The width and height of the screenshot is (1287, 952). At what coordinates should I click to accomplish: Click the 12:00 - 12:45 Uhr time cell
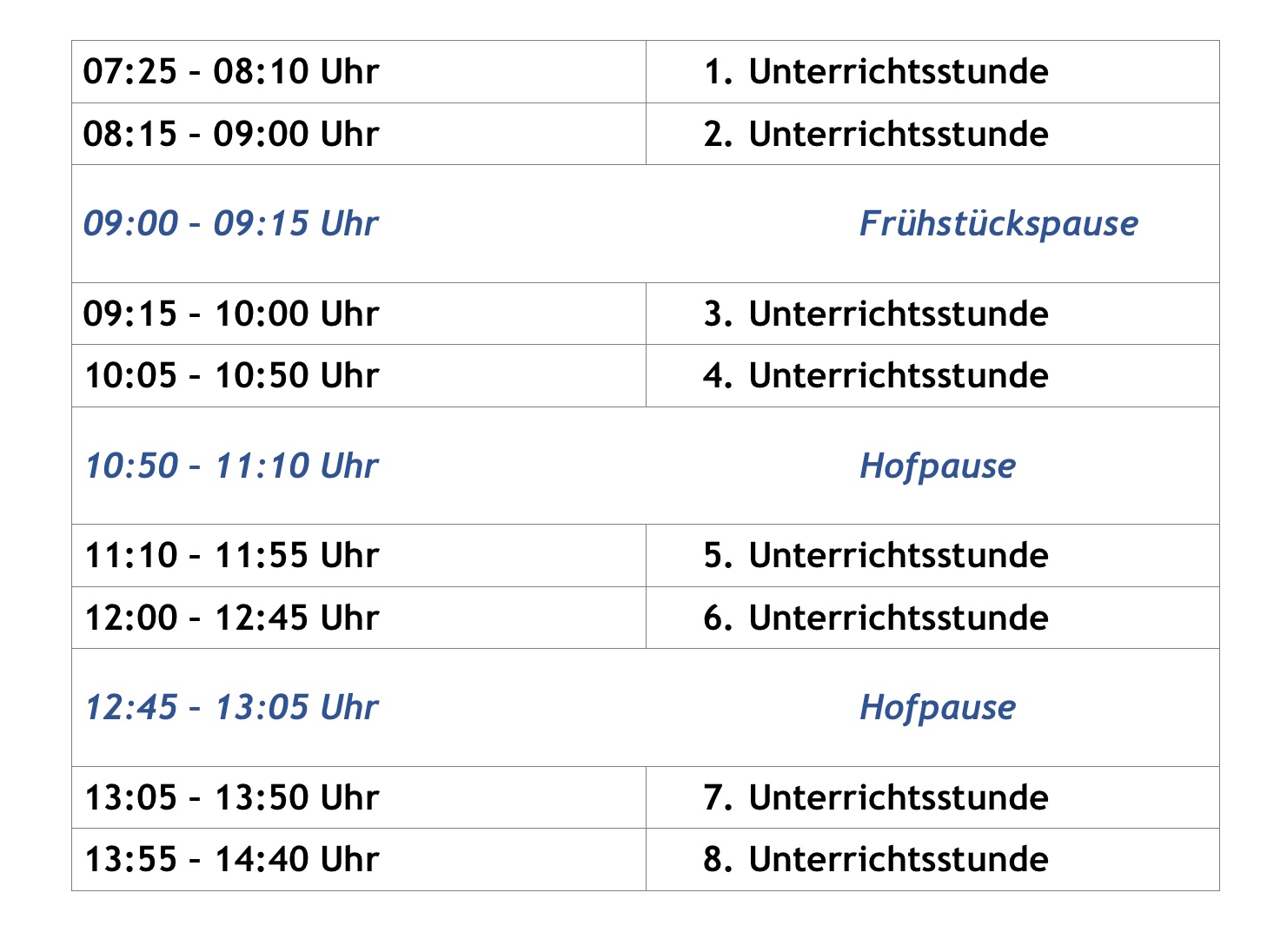point(231,618)
